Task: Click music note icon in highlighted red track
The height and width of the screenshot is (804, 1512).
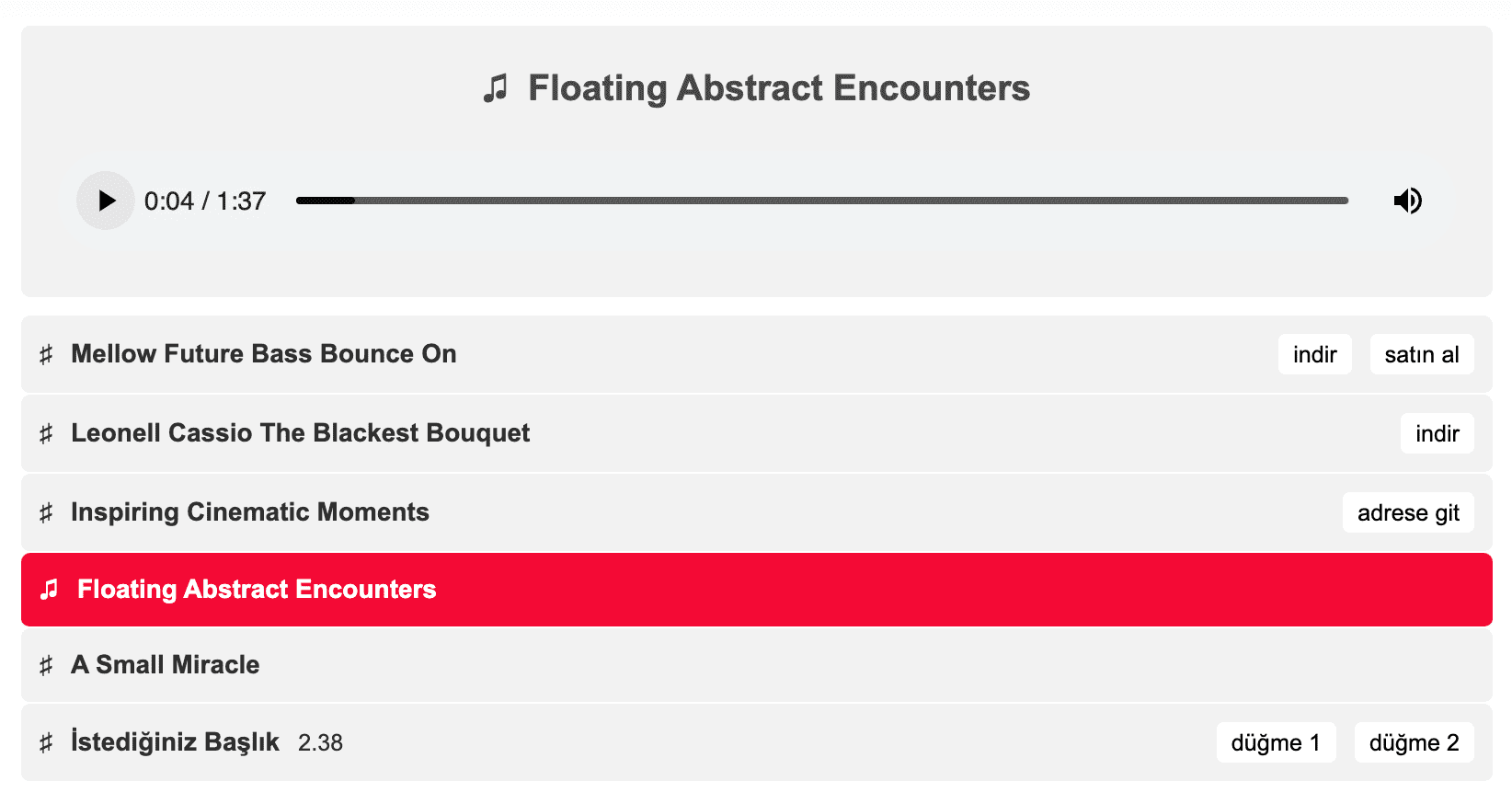Action: click(x=50, y=590)
